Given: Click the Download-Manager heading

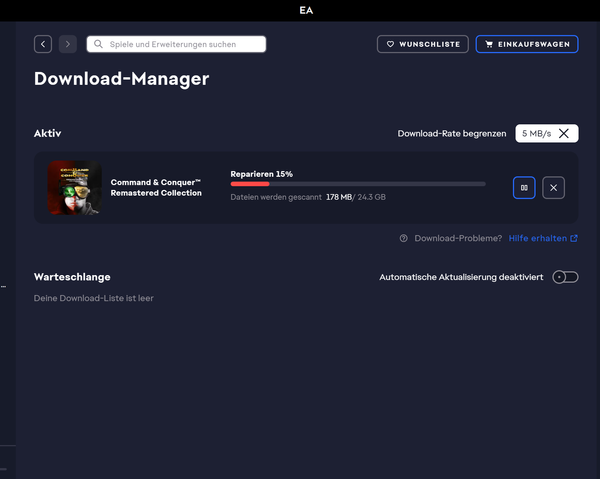Looking at the screenshot, I should pyautogui.click(x=121, y=79).
